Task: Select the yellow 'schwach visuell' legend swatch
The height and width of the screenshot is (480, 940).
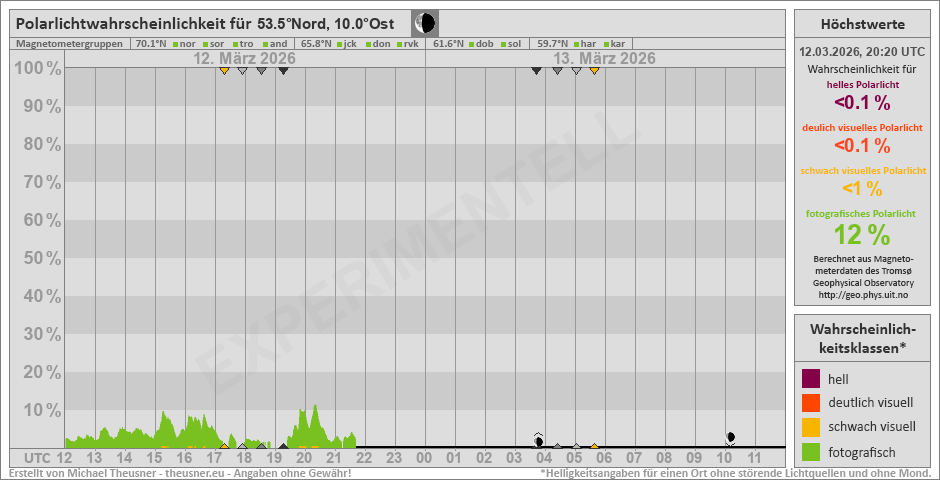Action: pyautogui.click(x=811, y=426)
